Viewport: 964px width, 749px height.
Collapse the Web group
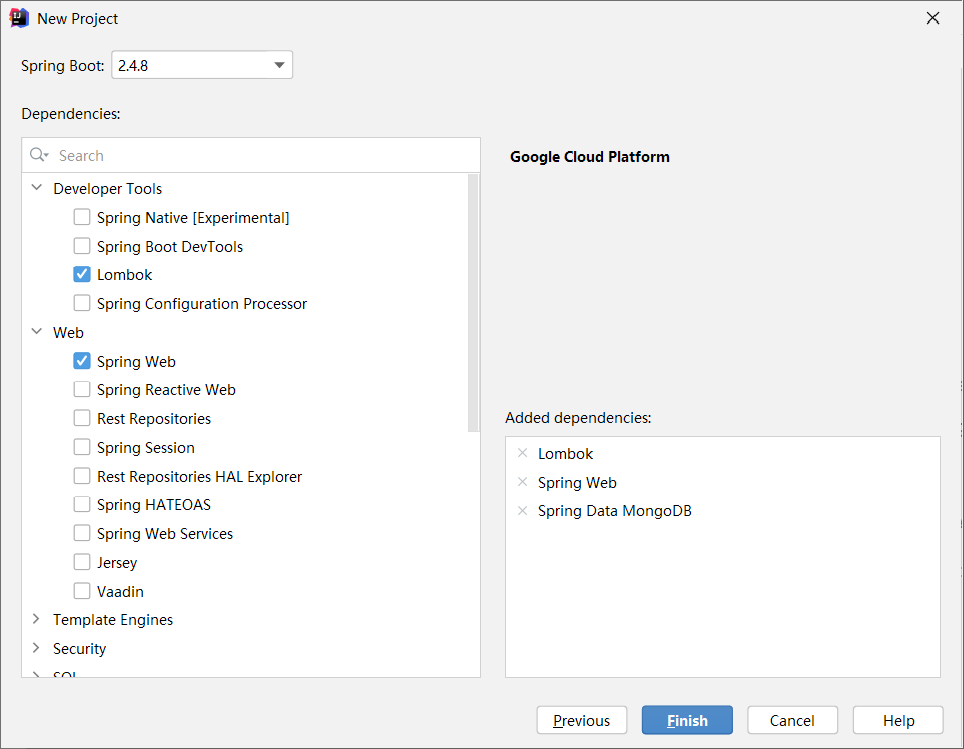pos(37,331)
